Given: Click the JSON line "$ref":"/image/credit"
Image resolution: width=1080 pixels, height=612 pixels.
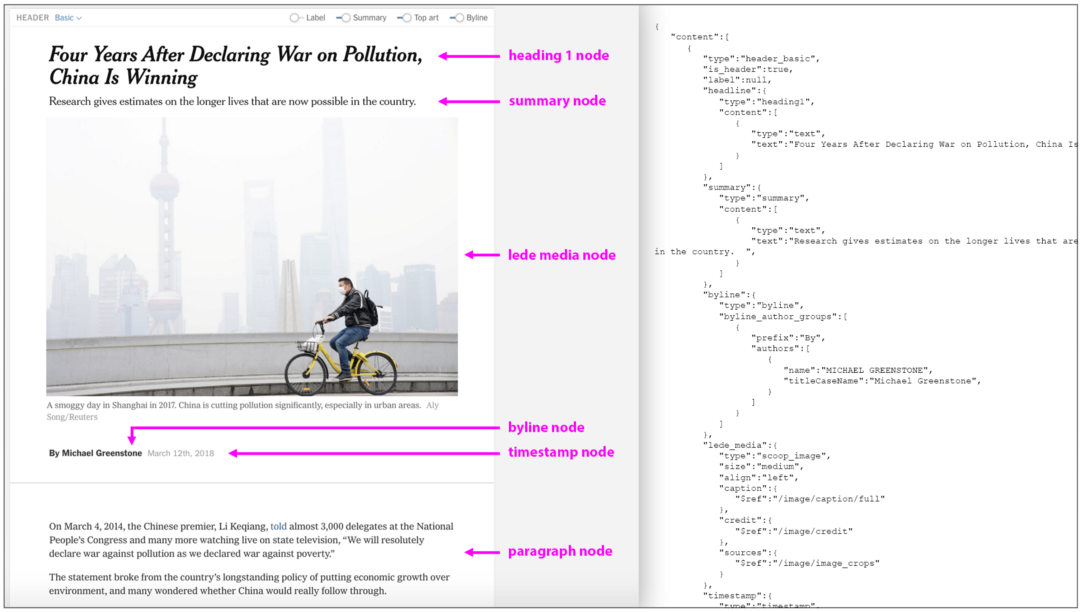Looking at the screenshot, I should [793, 531].
